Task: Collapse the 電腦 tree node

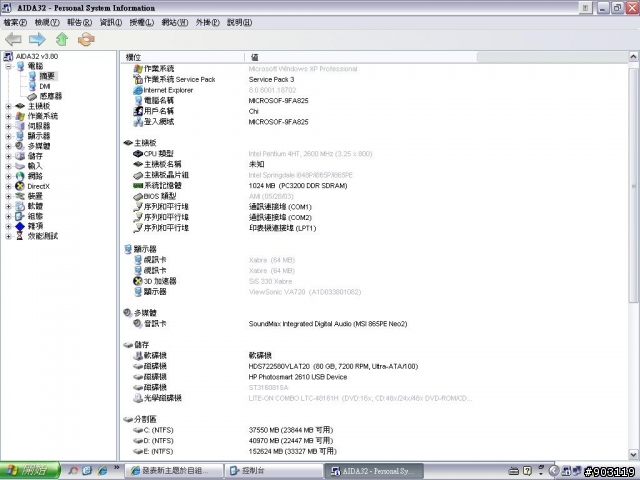Action: (8, 66)
